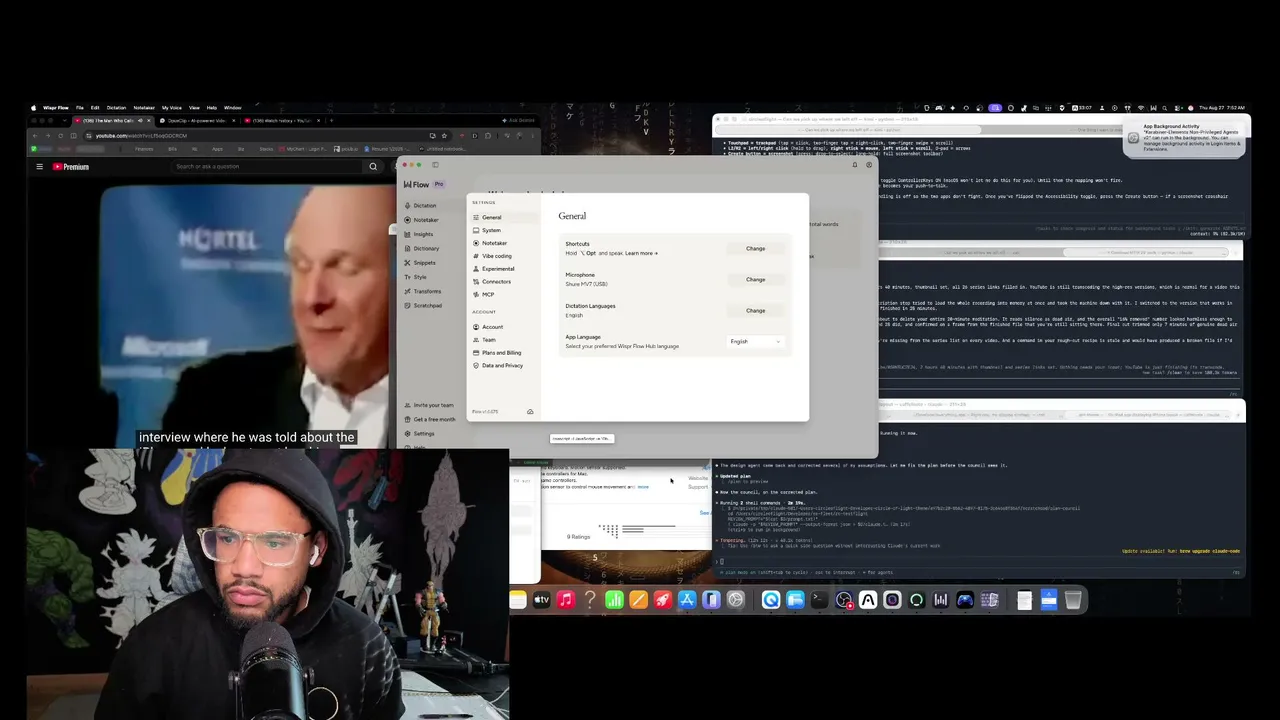
Task: Open System Settings from the Dock
Action: click(736, 600)
